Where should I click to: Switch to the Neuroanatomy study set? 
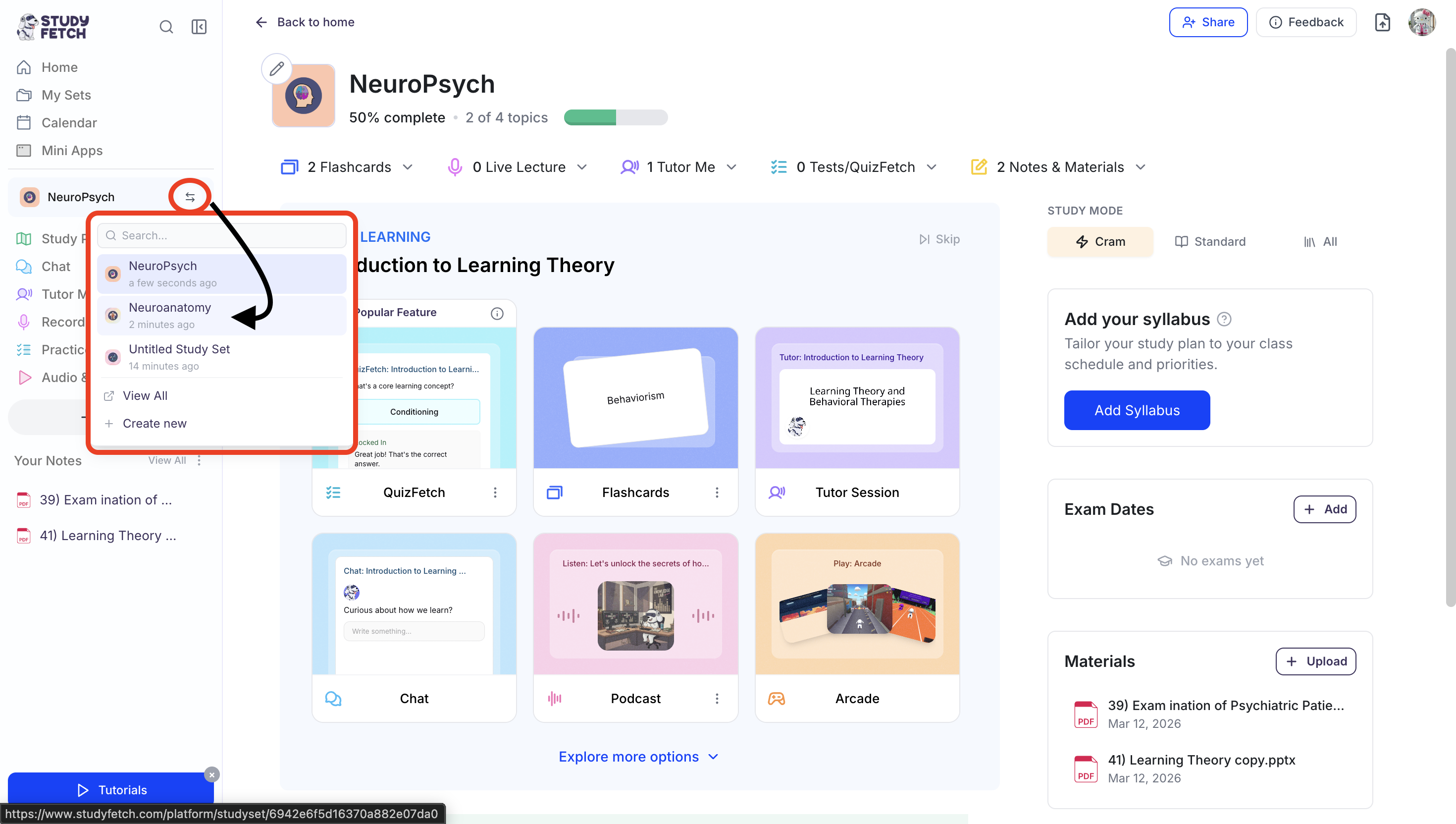point(222,315)
